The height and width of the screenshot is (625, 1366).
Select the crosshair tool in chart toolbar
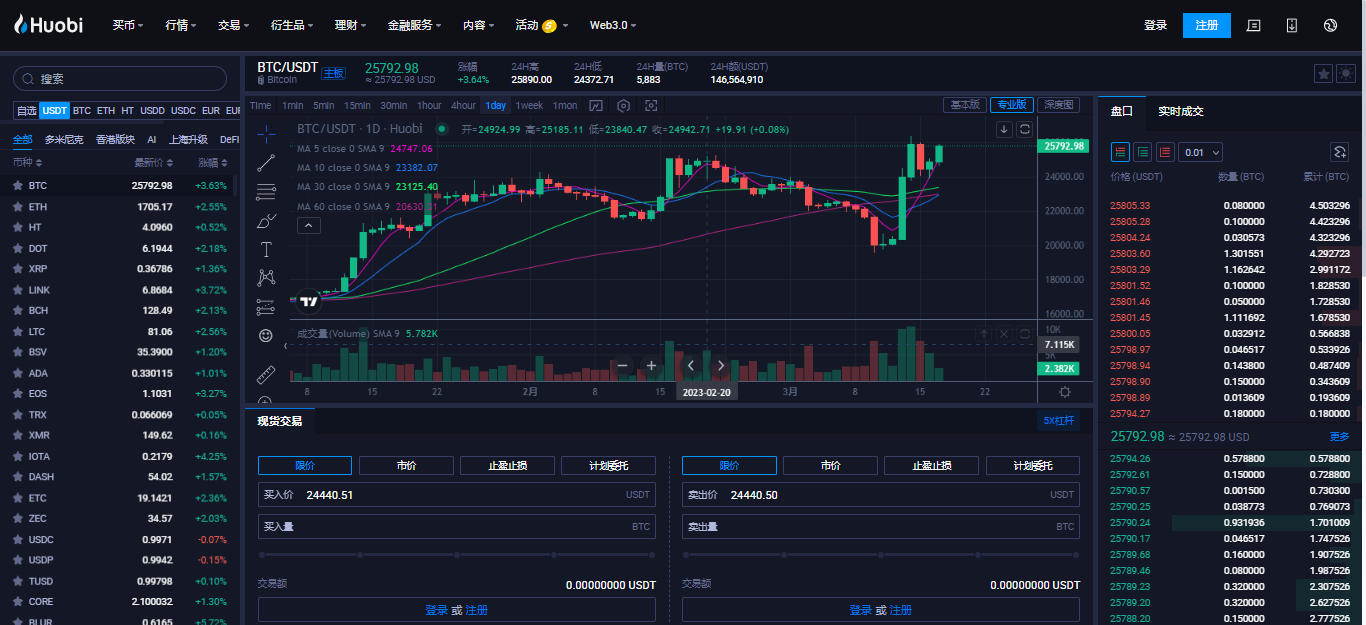tap(266, 133)
